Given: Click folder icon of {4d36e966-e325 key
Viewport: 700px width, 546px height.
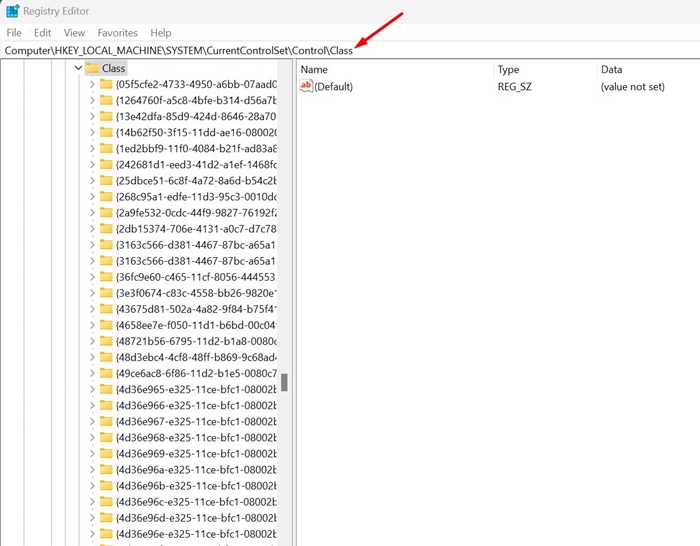Looking at the screenshot, I should click(x=106, y=405).
